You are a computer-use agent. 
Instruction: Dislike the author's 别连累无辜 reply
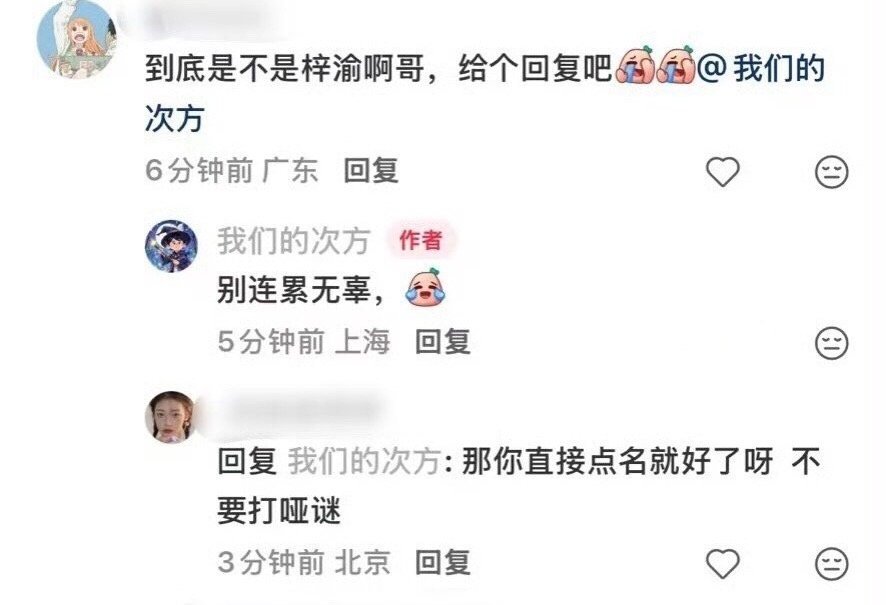[x=831, y=342]
